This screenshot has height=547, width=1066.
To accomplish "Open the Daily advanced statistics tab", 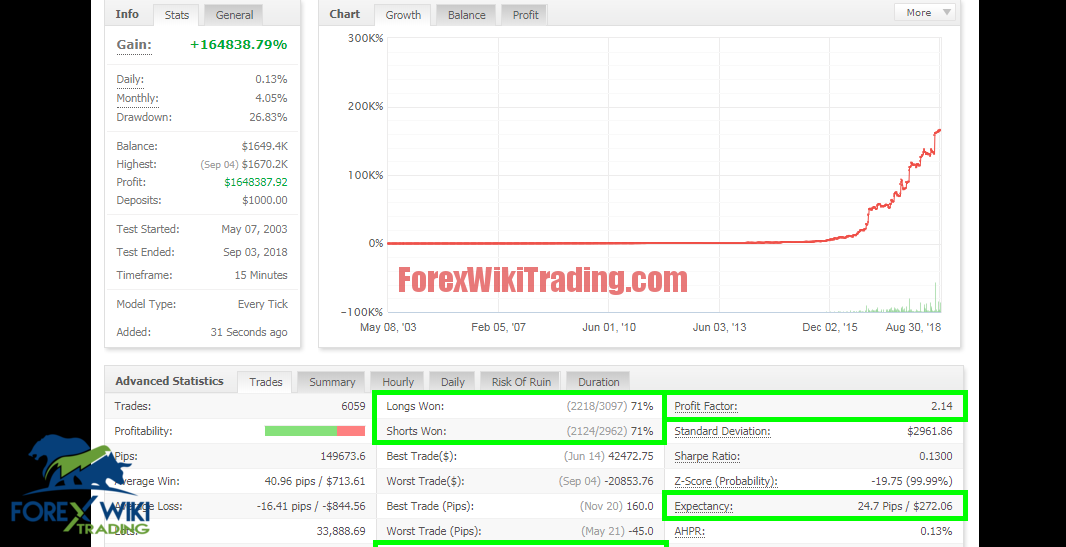I will (x=452, y=382).
